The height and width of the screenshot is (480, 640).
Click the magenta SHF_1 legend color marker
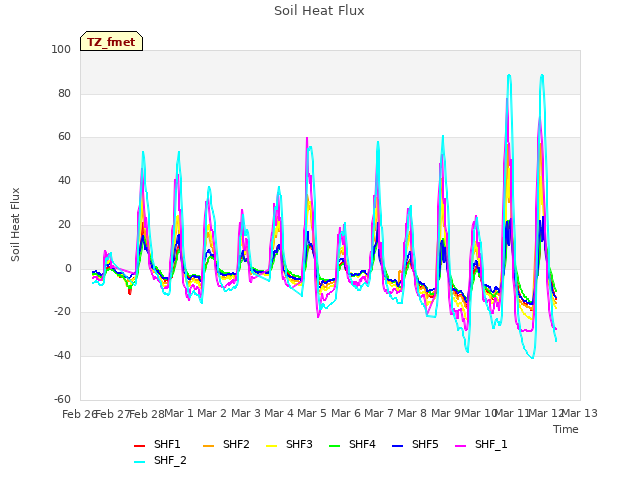[460, 446]
